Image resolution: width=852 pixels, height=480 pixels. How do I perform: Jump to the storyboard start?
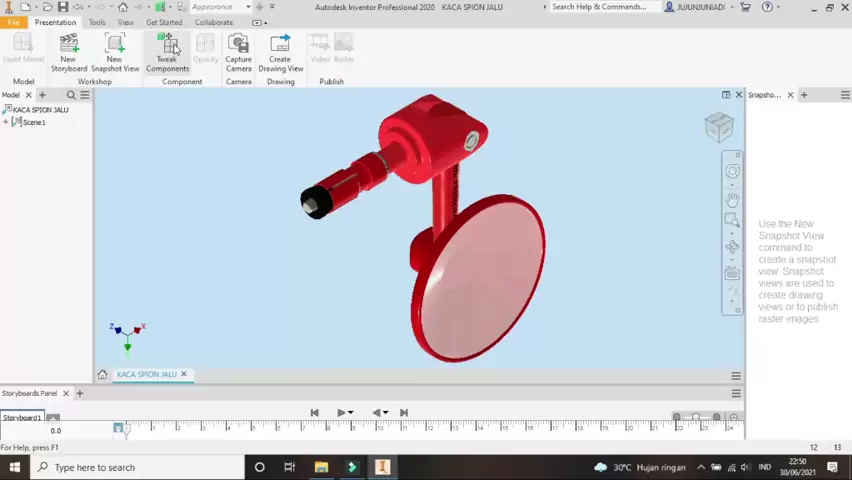pyautogui.click(x=314, y=412)
